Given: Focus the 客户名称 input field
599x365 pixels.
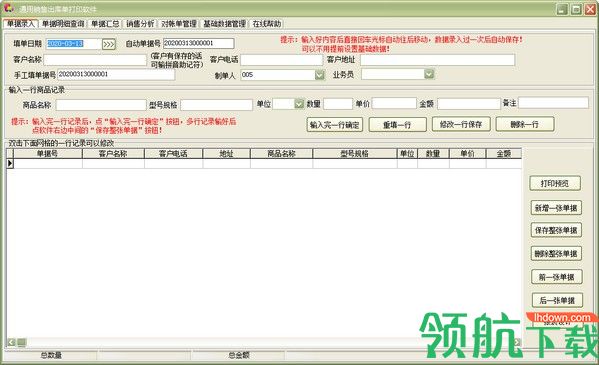Looking at the screenshot, I should click(x=95, y=60).
